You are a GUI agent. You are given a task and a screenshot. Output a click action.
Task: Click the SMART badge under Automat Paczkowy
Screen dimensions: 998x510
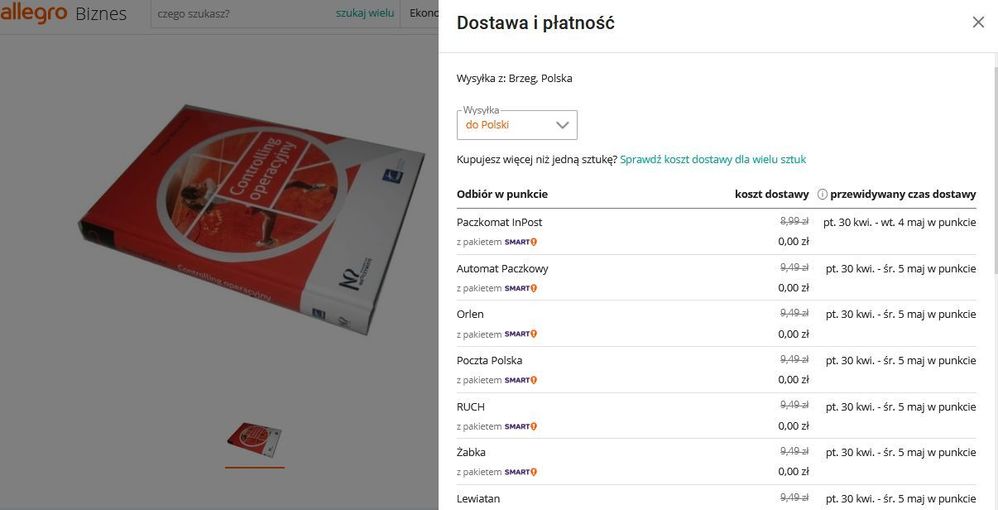520,288
